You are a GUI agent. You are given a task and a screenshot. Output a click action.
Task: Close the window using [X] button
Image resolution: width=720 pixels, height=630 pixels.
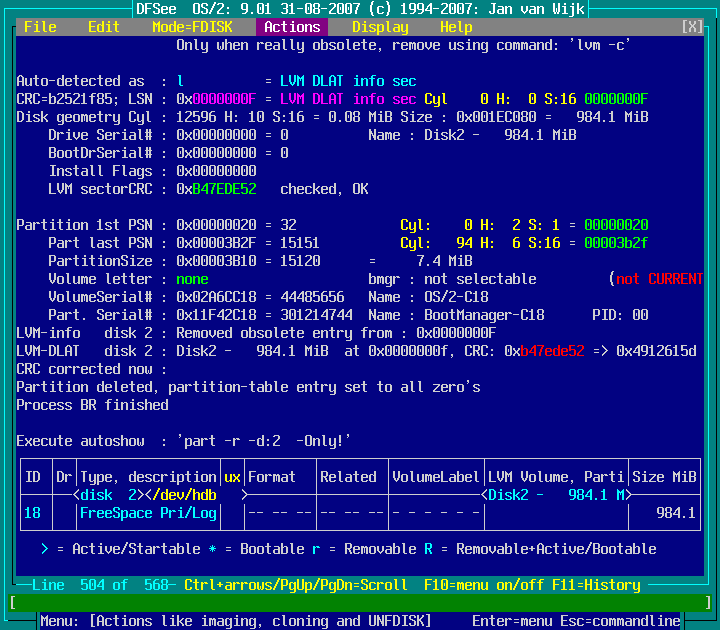coord(691,27)
